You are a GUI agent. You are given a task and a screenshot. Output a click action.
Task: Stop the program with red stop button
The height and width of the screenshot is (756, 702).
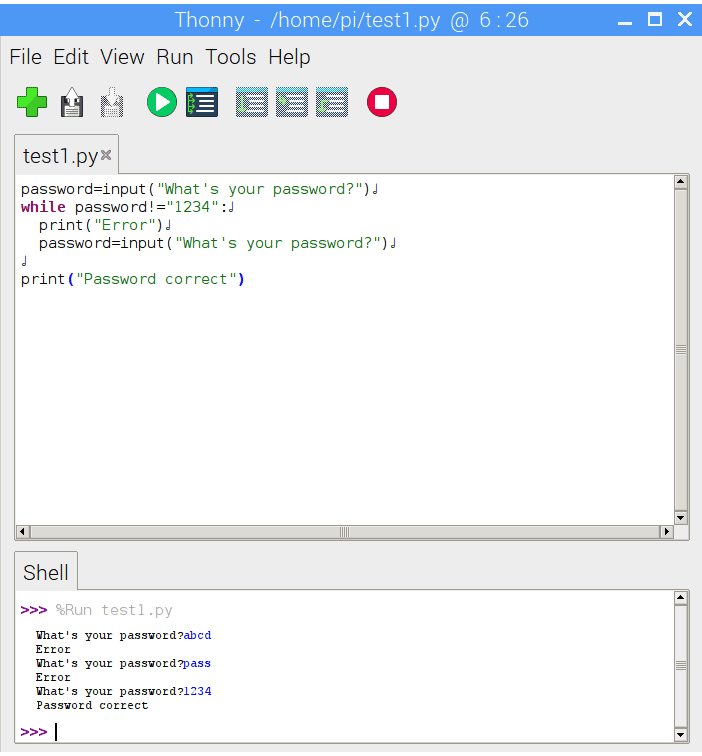coord(382,102)
